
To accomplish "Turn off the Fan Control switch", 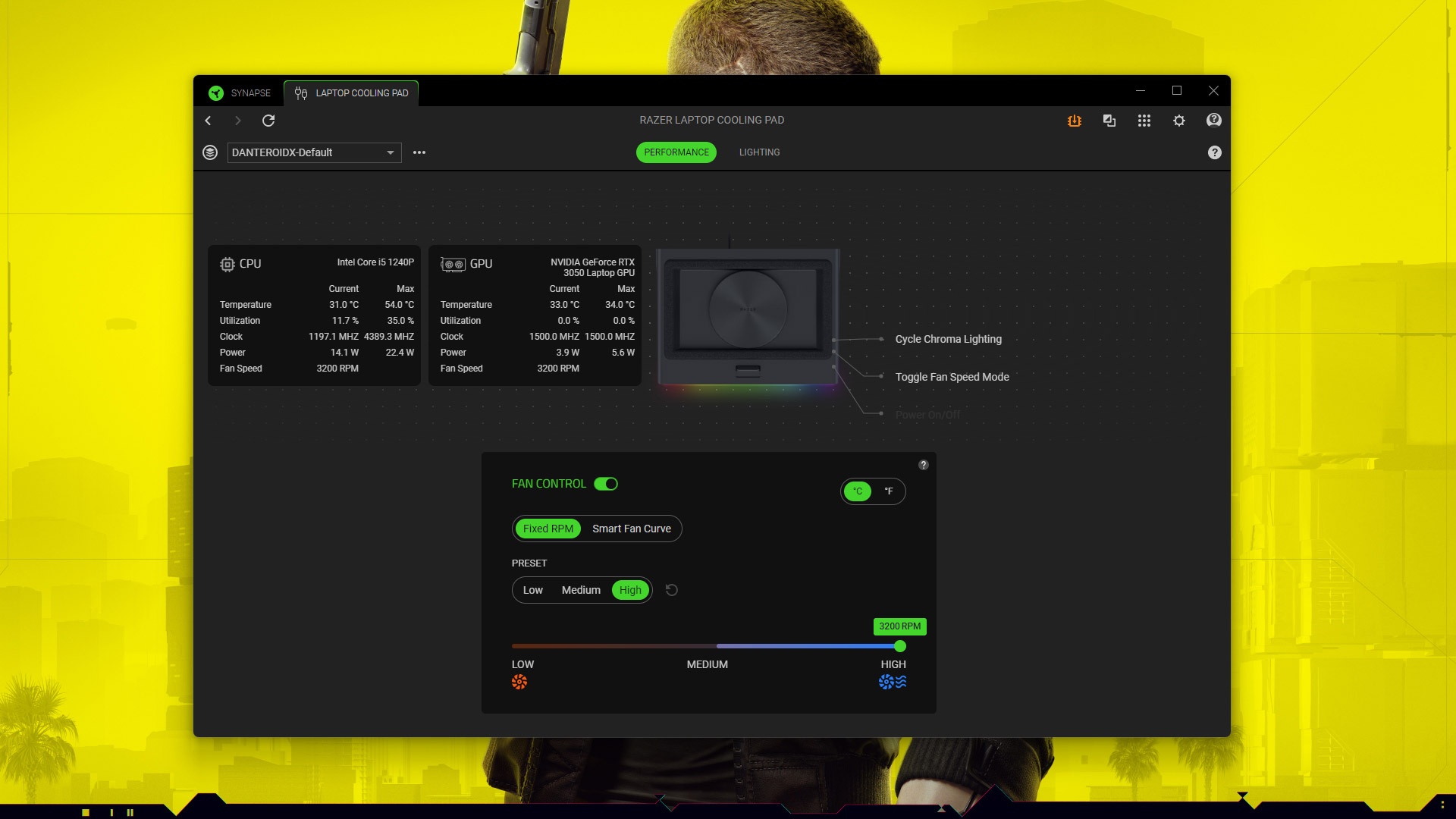I will pyautogui.click(x=606, y=484).
